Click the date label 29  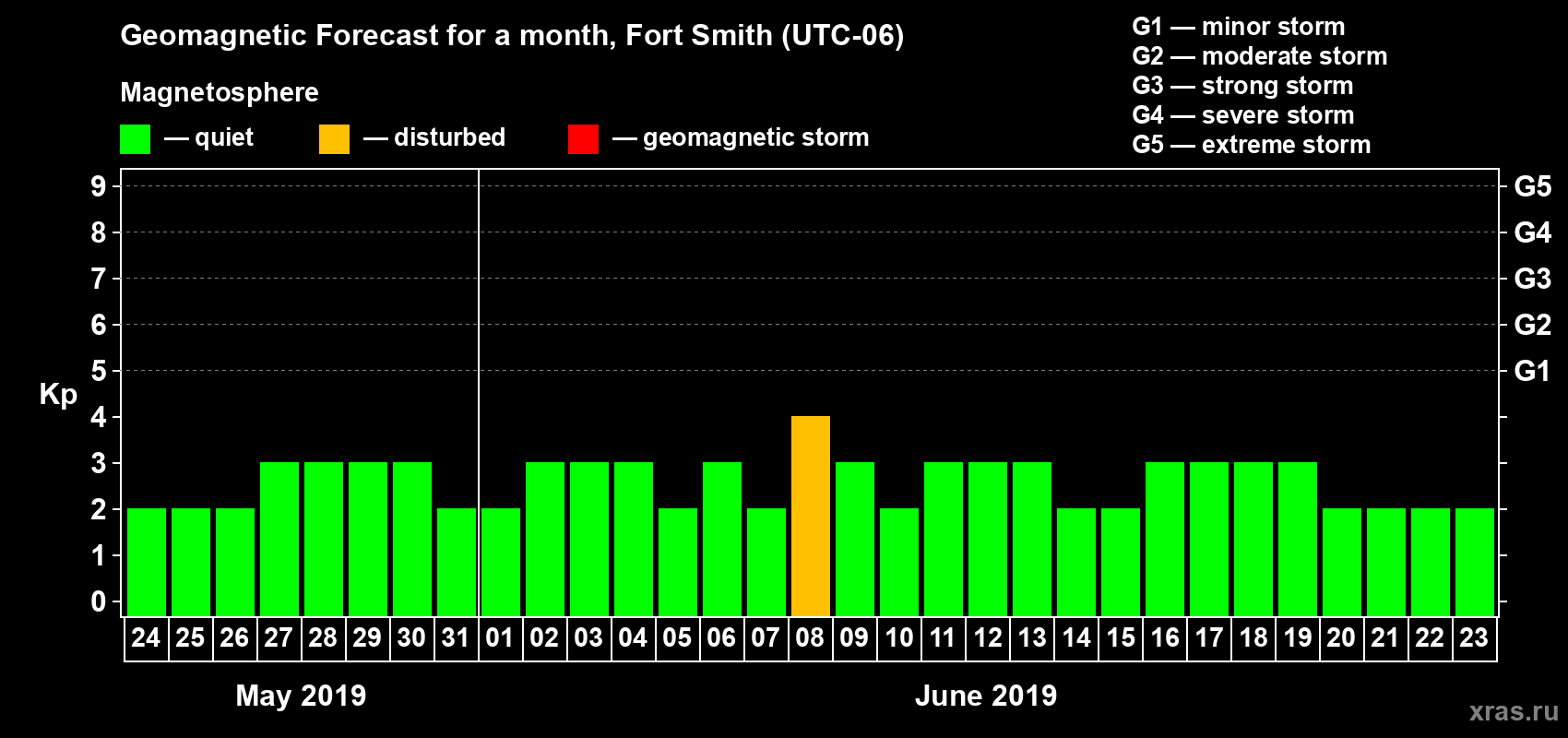367,637
